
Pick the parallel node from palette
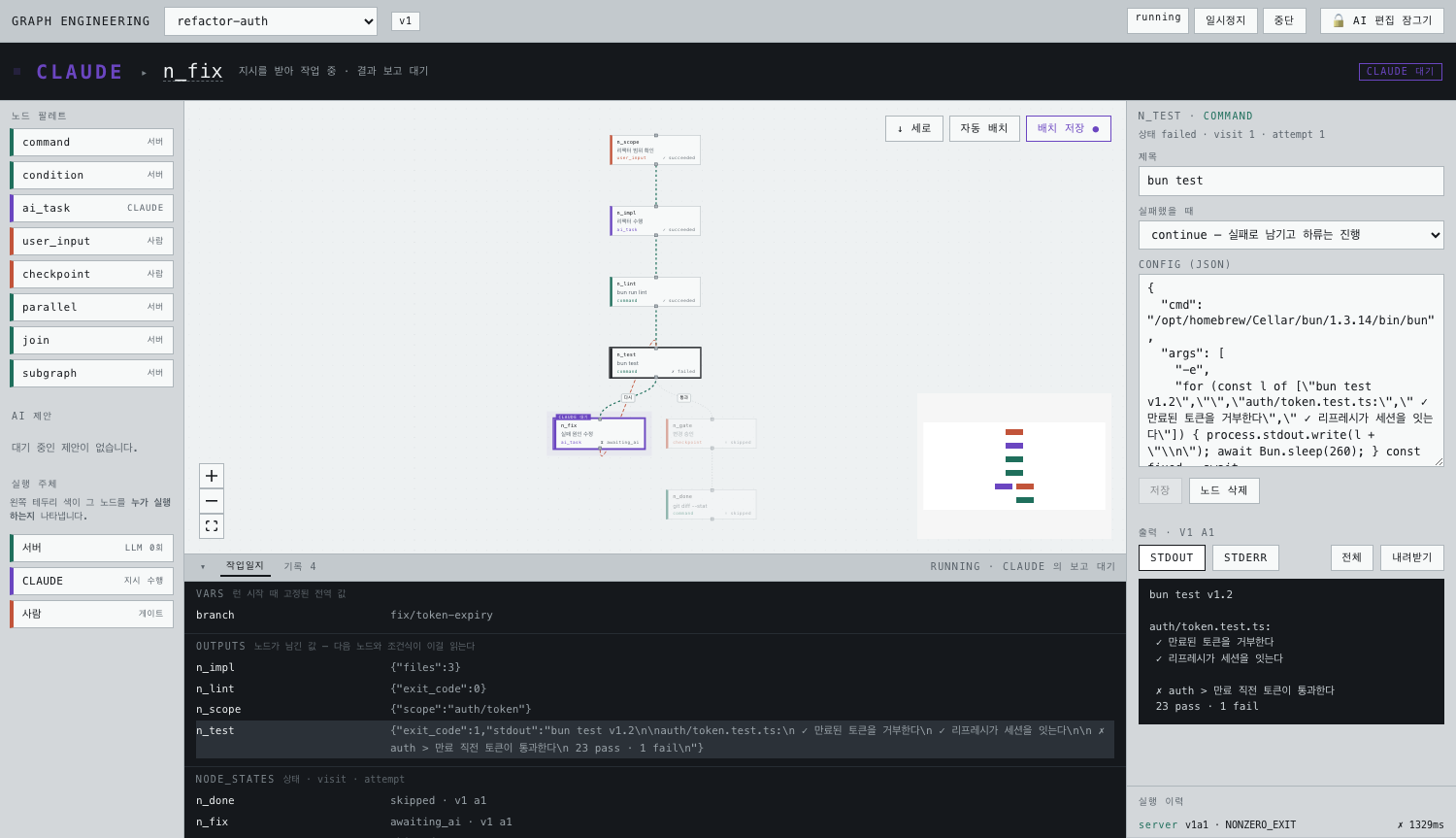click(92, 308)
